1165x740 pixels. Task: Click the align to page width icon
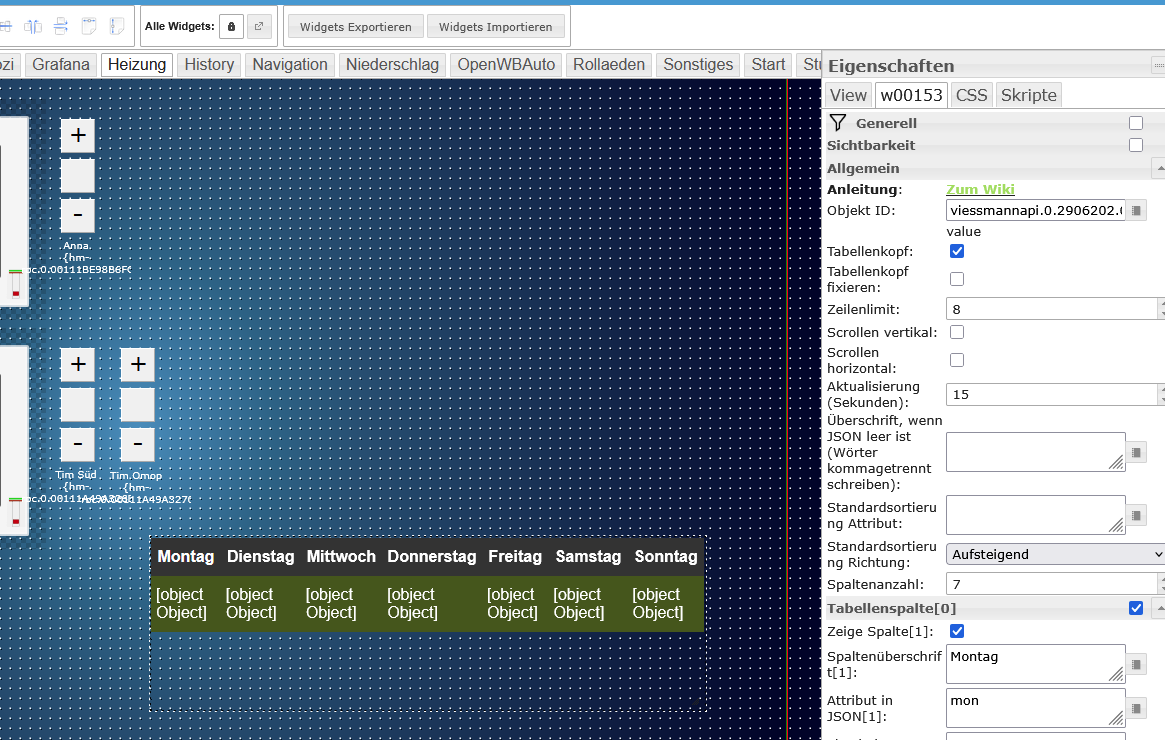tap(88, 25)
